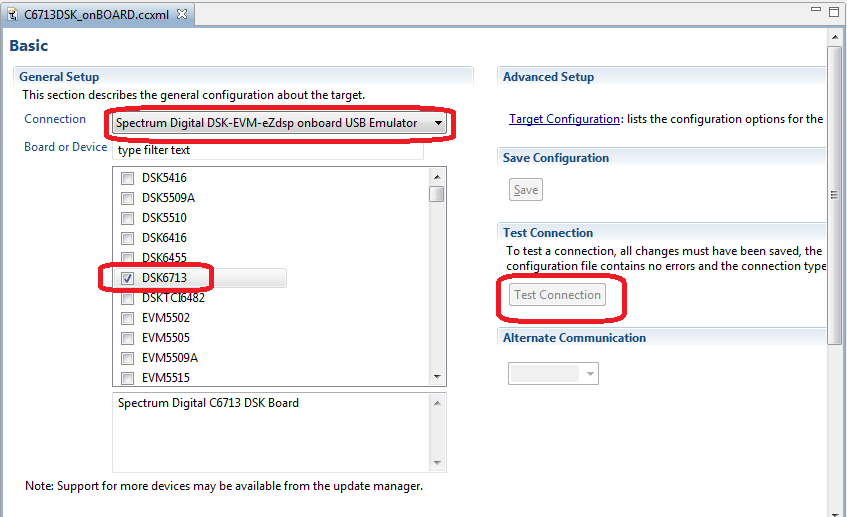
Task: Click the ccxml file icon on tab
Action: pyautogui.click(x=12, y=15)
